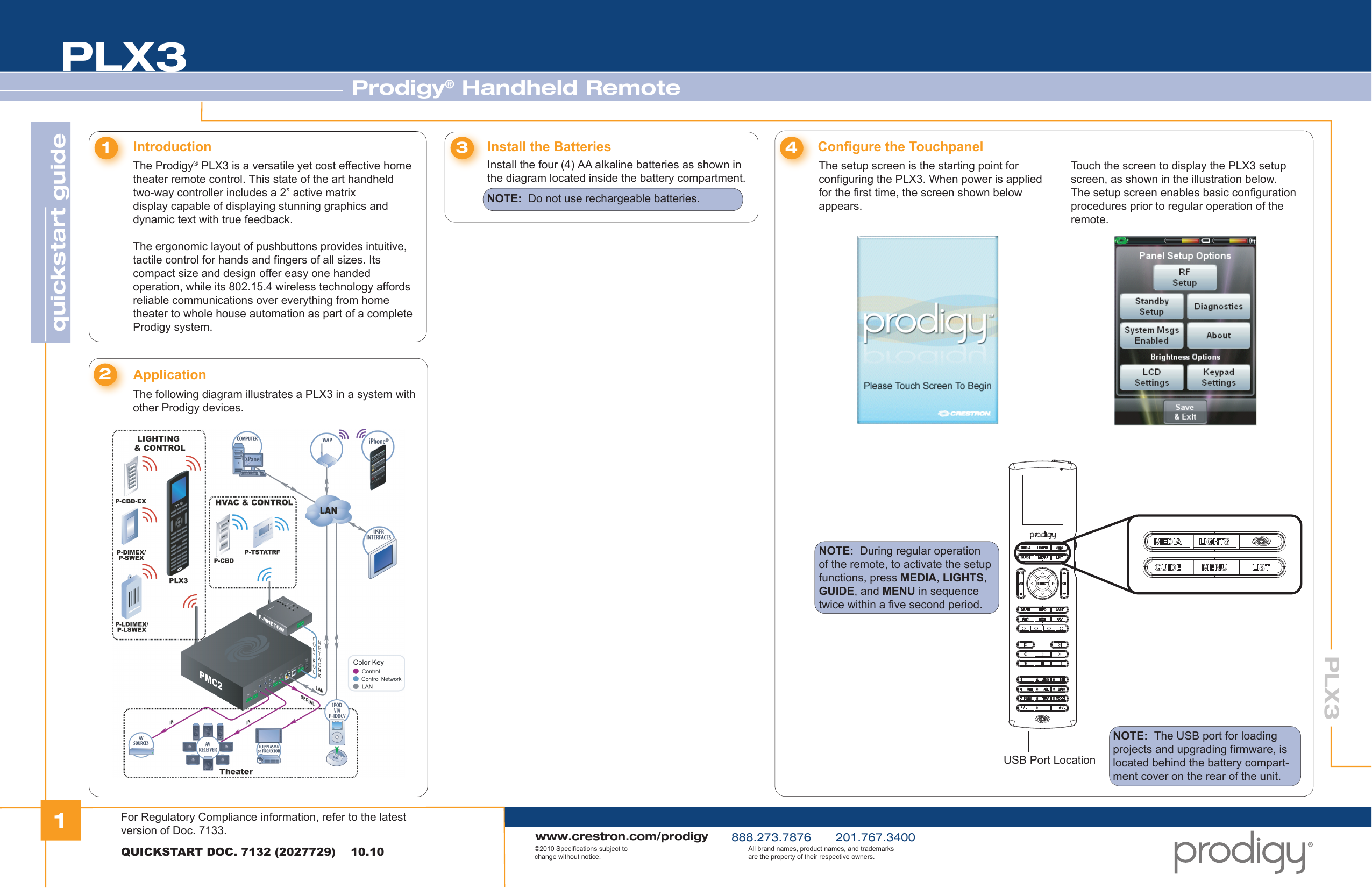1372x888 pixels.
Task: Open Standby Setup option
Action: pyautogui.click(x=1151, y=306)
